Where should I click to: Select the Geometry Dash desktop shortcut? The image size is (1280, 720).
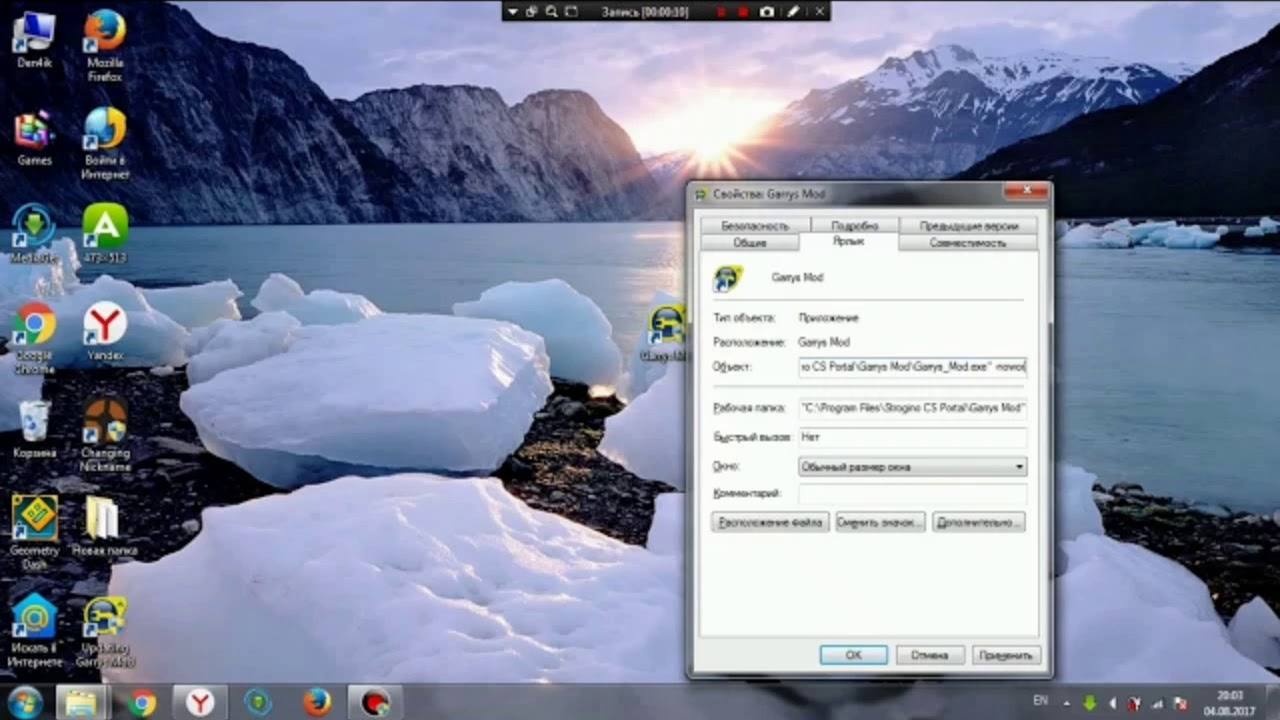[x=34, y=532]
